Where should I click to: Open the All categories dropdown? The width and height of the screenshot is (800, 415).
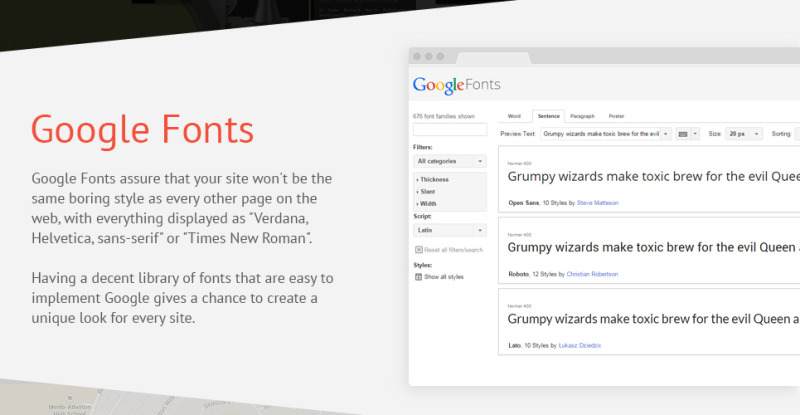click(450, 161)
